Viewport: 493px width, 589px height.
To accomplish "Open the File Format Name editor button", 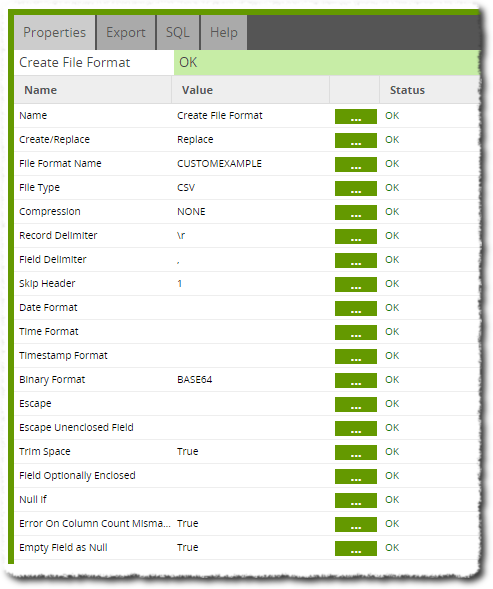I will (x=355, y=165).
